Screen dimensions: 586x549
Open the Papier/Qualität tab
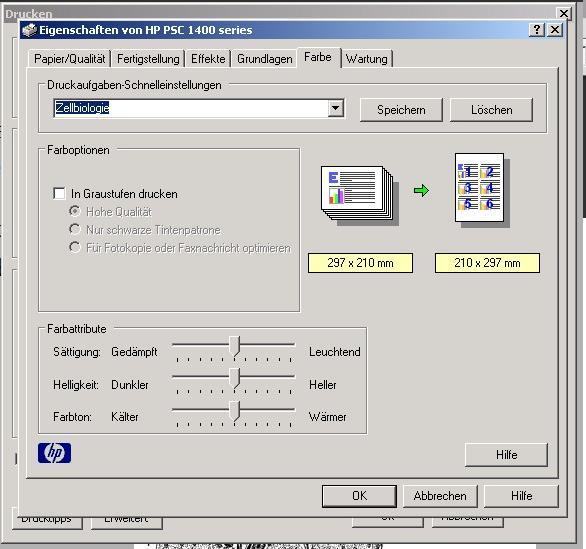click(70, 59)
